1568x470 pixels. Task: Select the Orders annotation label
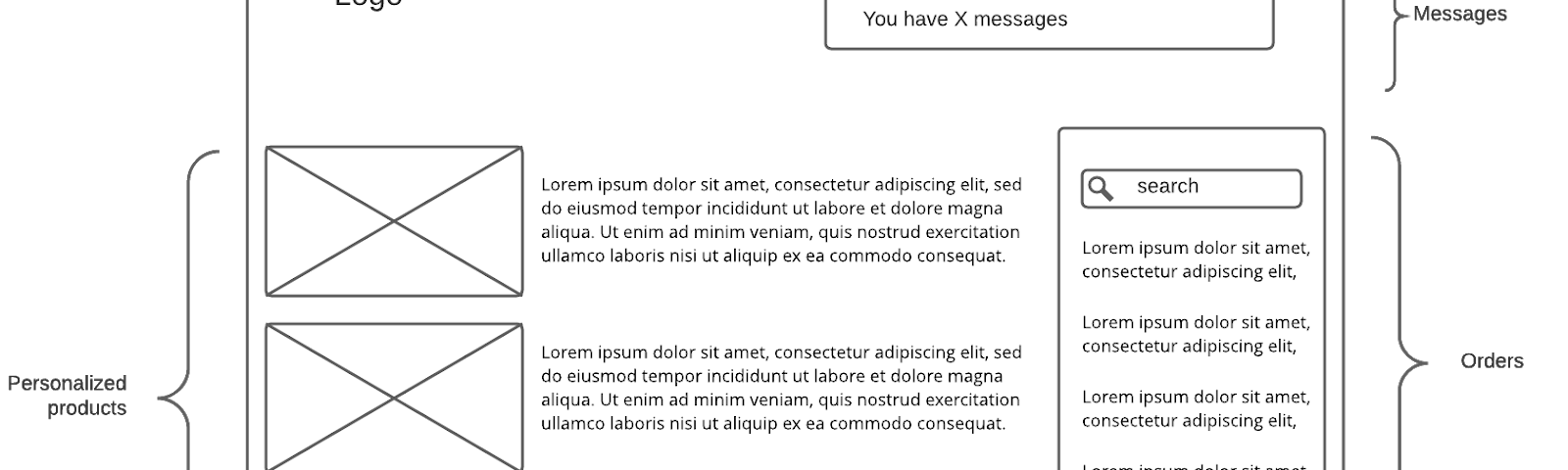click(x=1492, y=360)
